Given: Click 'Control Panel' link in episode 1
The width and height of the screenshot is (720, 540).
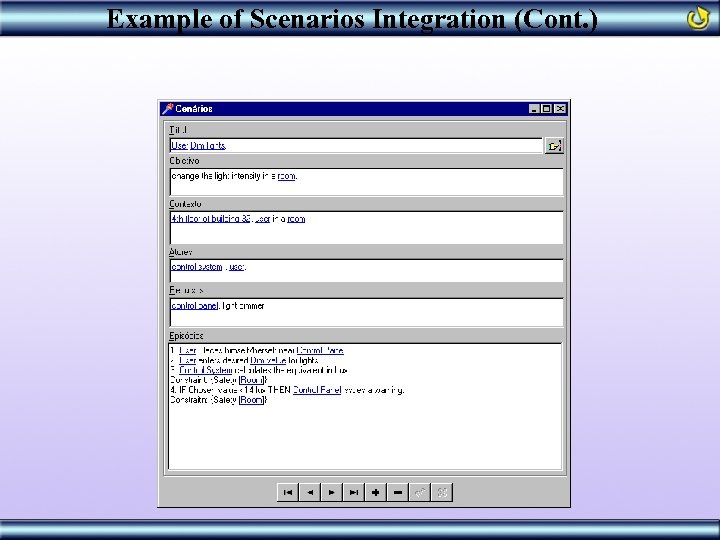Looking at the screenshot, I should (x=320, y=350).
